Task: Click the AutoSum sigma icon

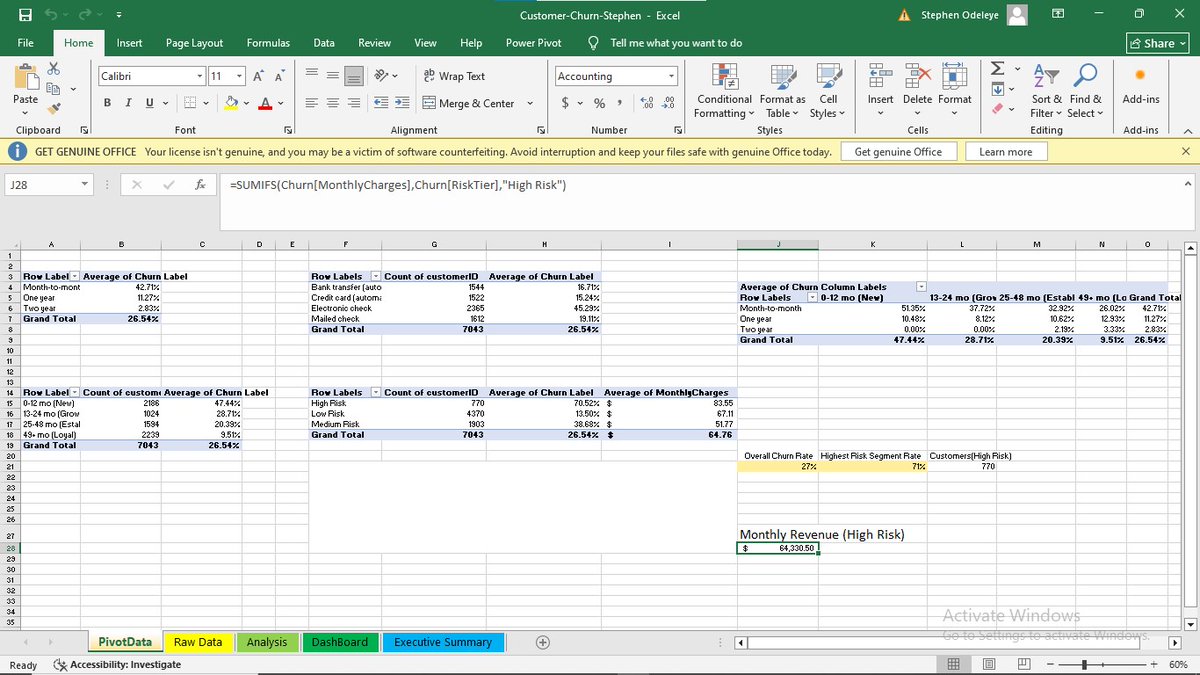Action: coord(996,68)
